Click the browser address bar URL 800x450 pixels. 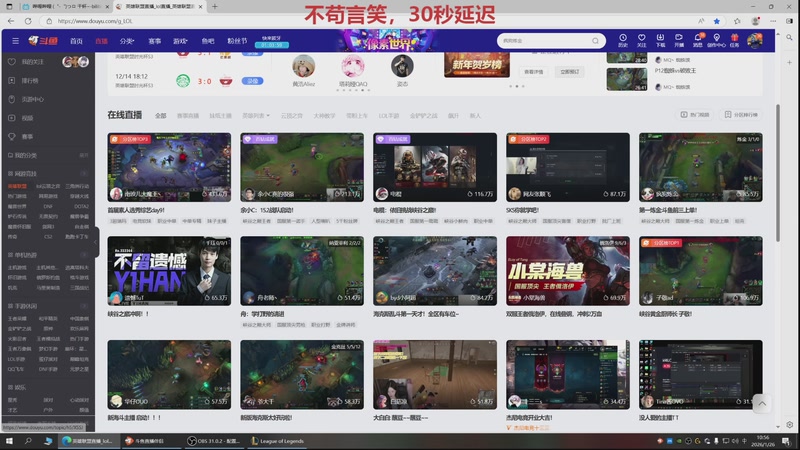pyautogui.click(x=95, y=21)
